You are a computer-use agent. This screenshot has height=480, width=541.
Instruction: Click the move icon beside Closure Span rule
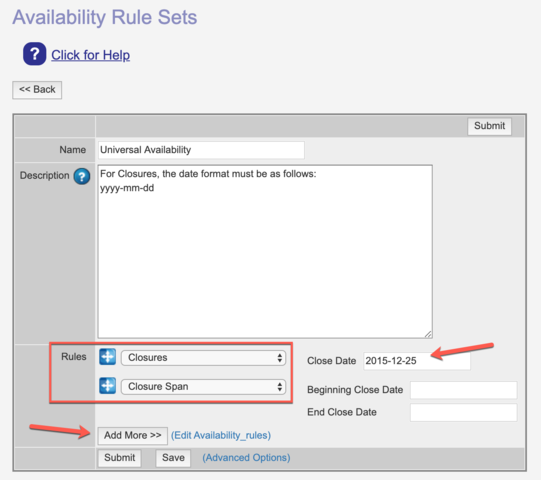click(x=108, y=386)
